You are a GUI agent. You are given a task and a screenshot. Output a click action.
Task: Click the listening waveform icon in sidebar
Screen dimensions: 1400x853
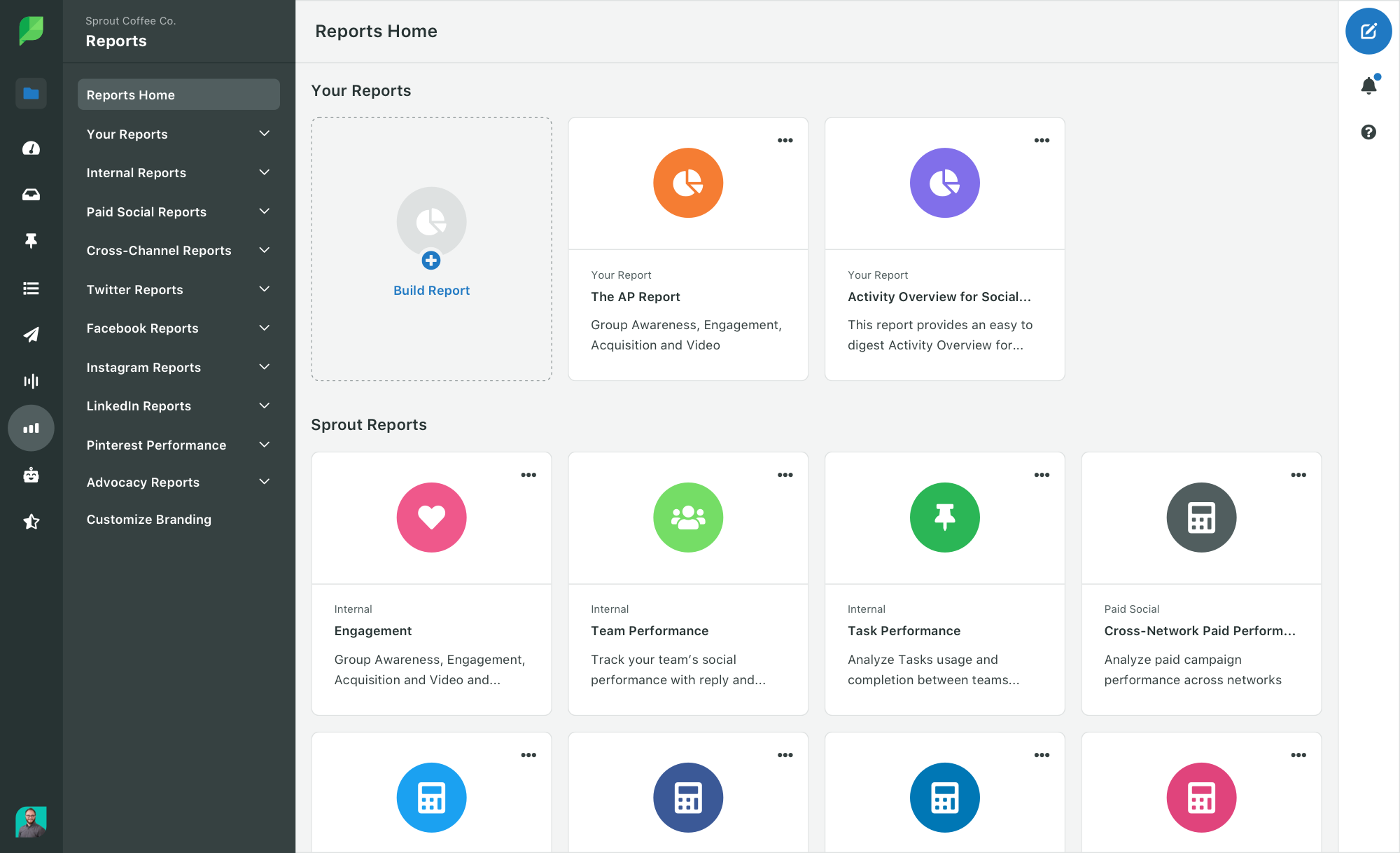[x=31, y=381]
